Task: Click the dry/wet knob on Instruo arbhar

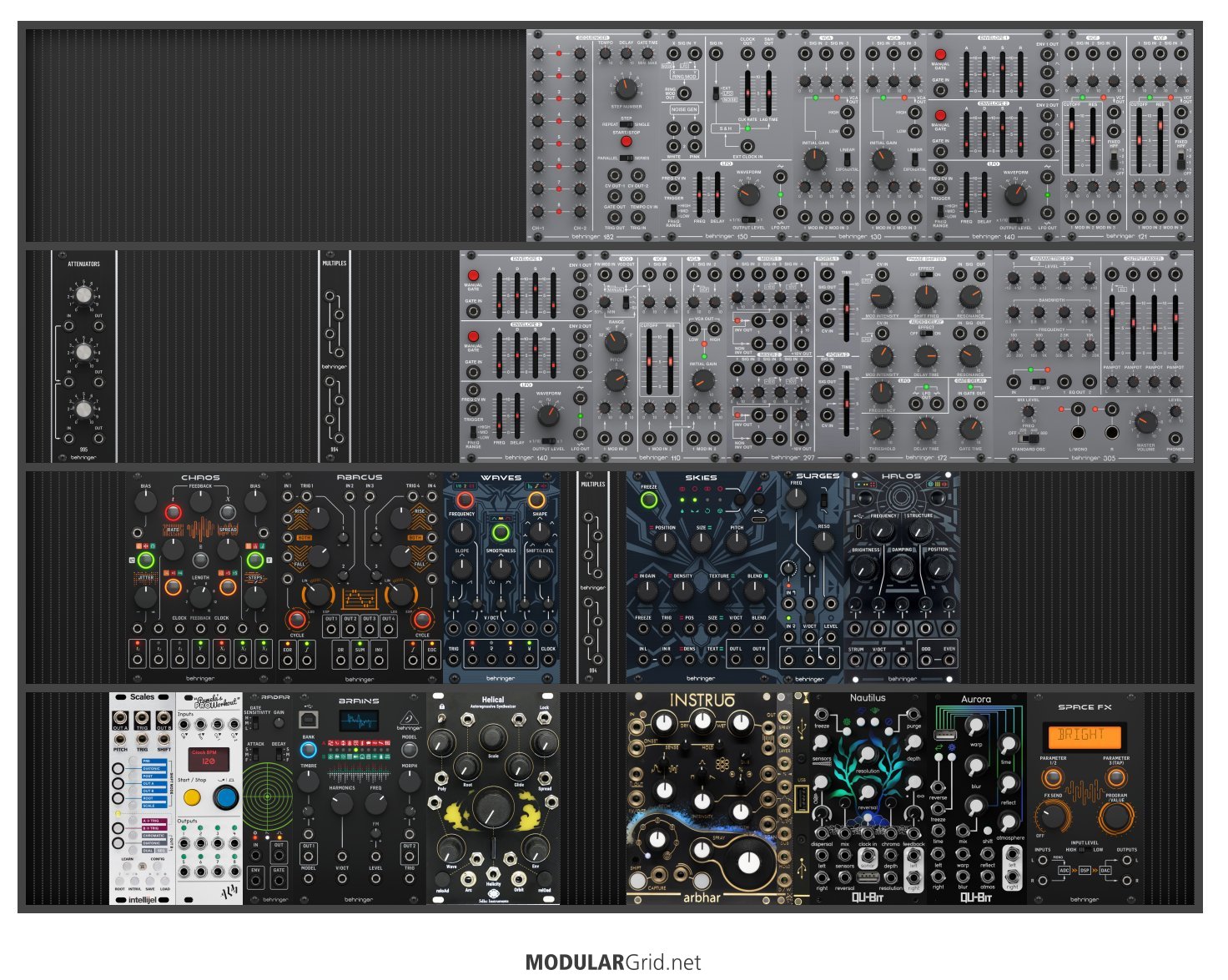Action: (x=702, y=722)
